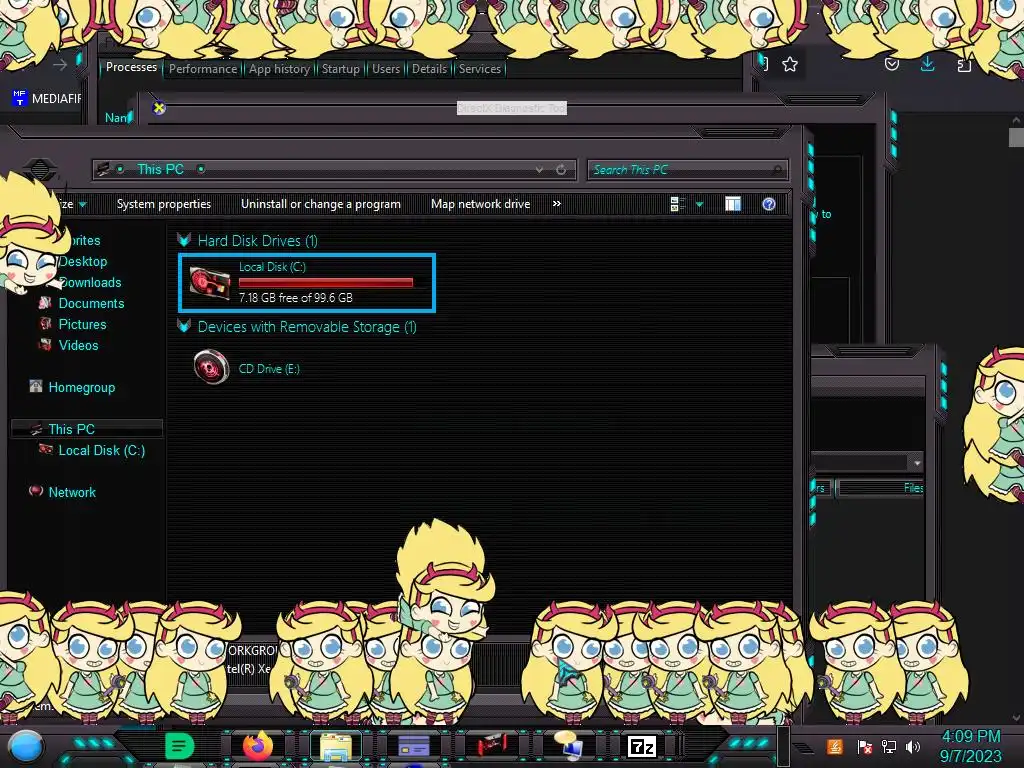
Task: Open the Services tab in Task Manager
Action: [x=479, y=69]
